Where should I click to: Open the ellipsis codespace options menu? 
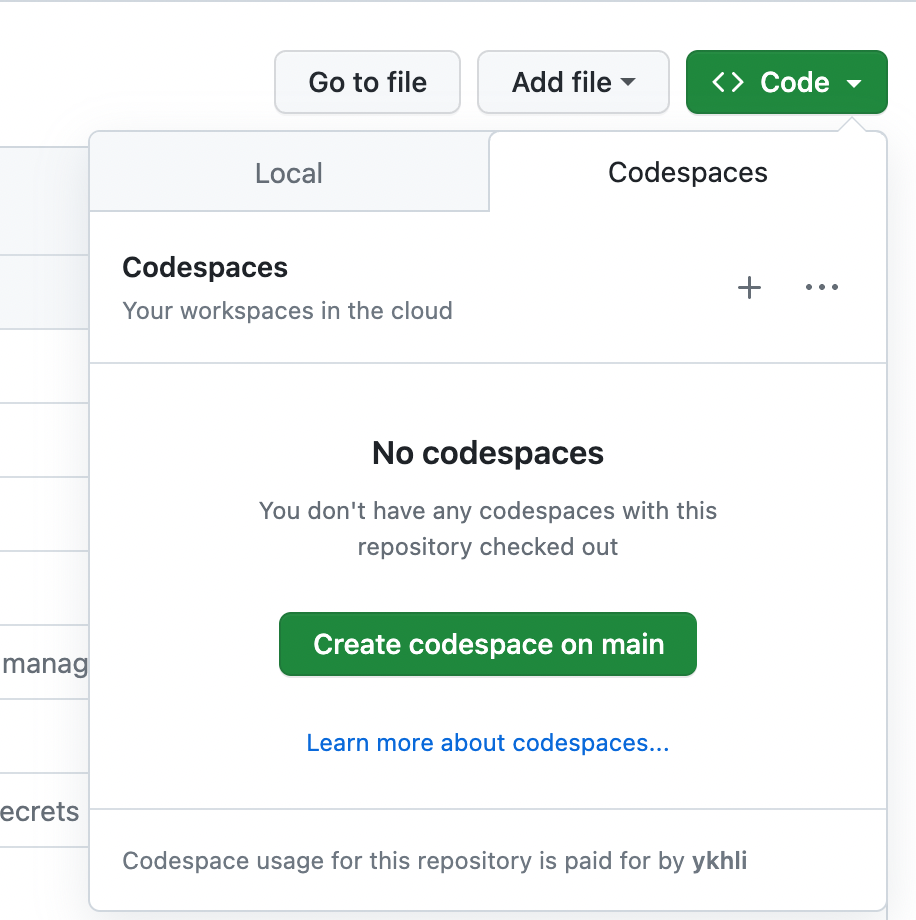pyautogui.click(x=822, y=288)
